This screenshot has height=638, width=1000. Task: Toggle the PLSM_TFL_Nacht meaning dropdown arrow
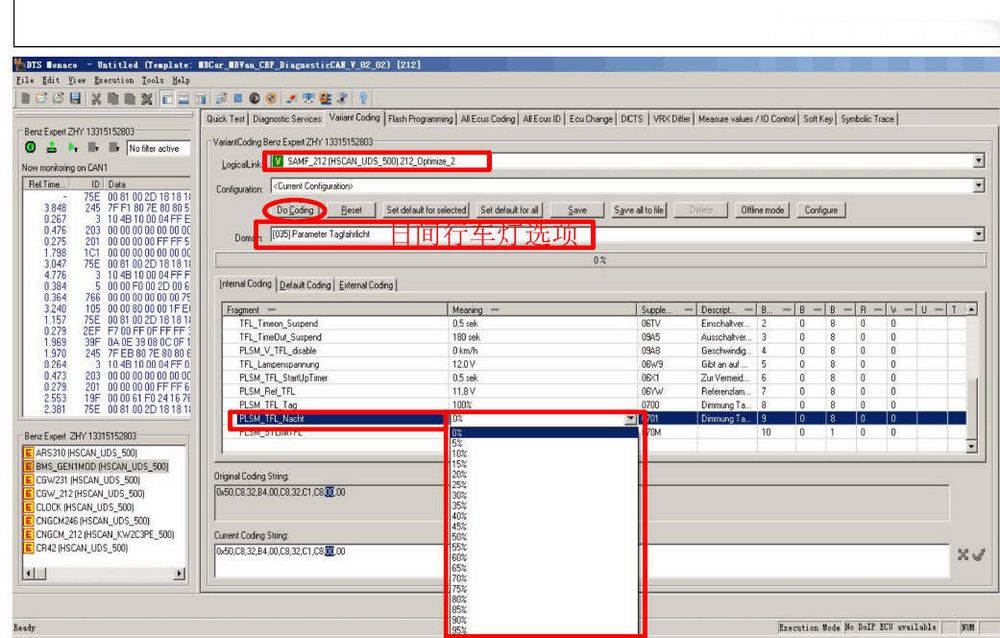(631, 419)
